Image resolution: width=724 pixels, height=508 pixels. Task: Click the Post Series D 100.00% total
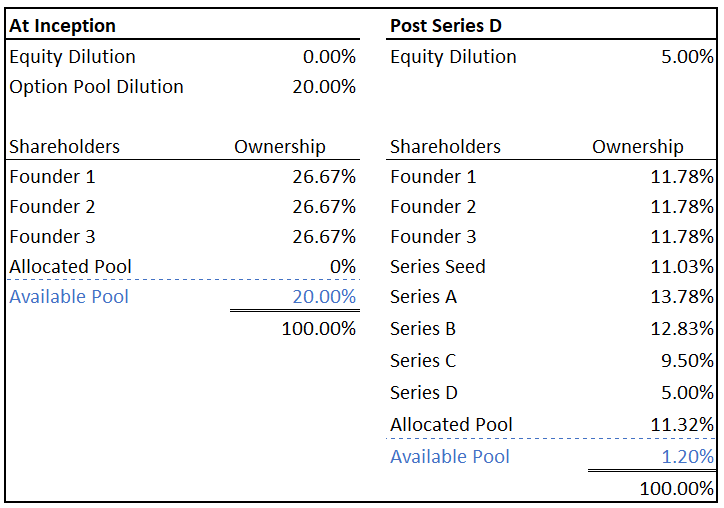click(677, 489)
